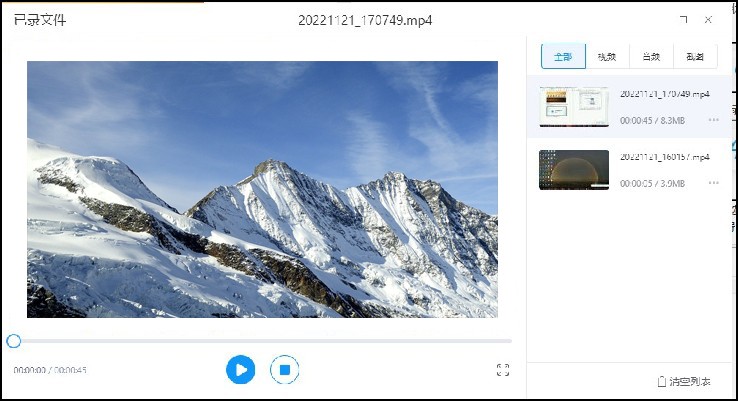Close the recorded files window
Viewport: 738px width, 401px height.
pos(708,19)
